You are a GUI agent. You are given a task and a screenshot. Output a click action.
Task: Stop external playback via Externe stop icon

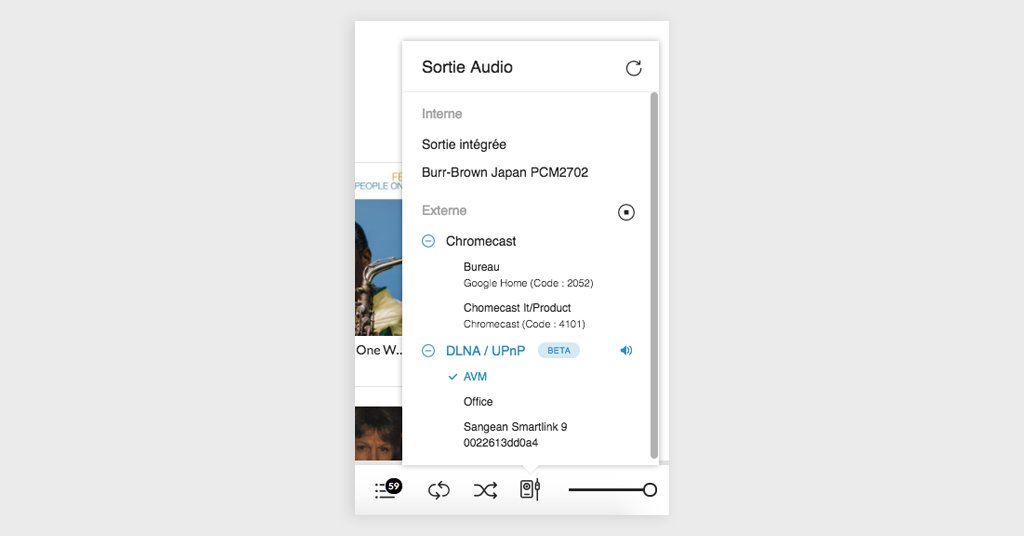(x=626, y=212)
